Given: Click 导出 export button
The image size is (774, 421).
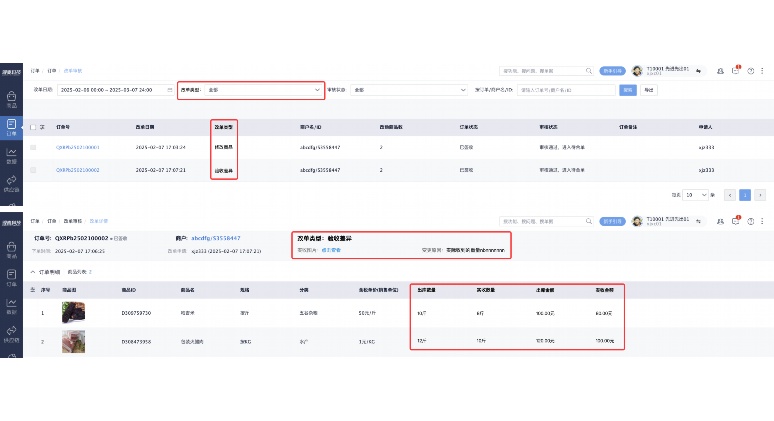Looking at the screenshot, I should (649, 90).
